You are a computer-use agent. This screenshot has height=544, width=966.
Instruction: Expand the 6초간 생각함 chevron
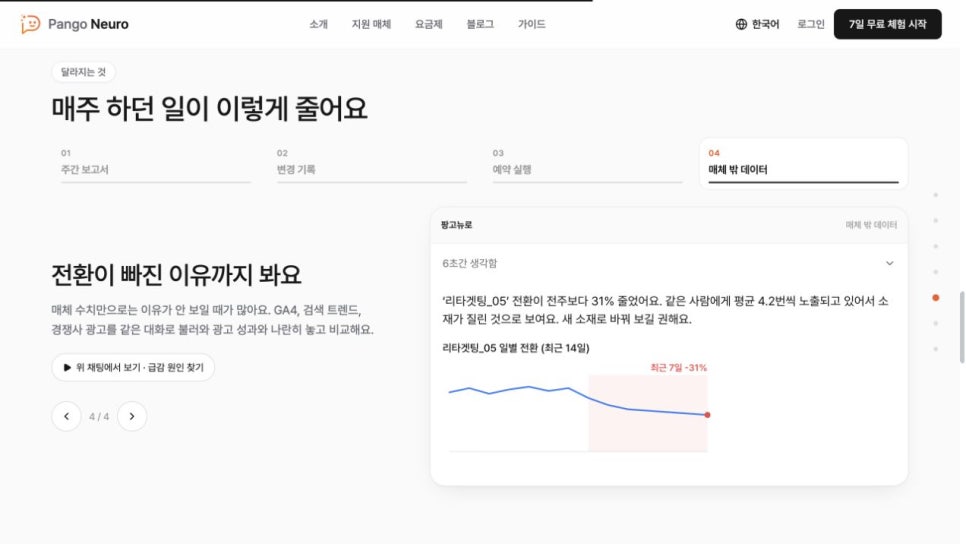pyautogui.click(x=890, y=263)
